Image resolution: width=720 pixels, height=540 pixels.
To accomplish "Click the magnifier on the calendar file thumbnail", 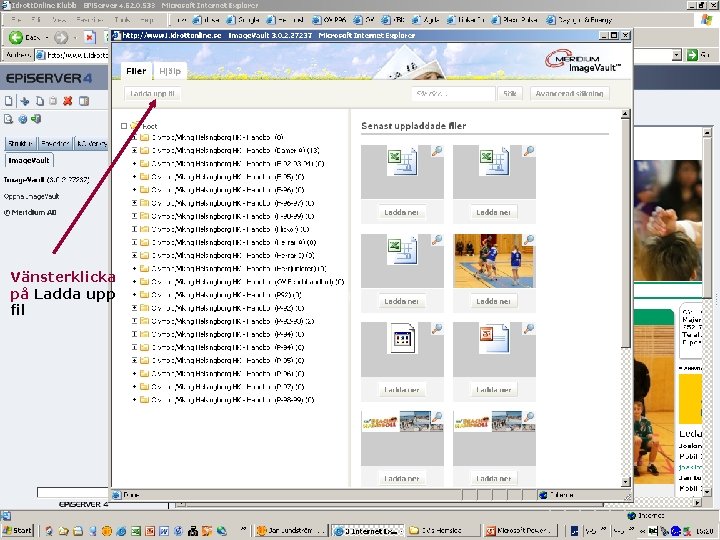I will pyautogui.click(x=437, y=328).
